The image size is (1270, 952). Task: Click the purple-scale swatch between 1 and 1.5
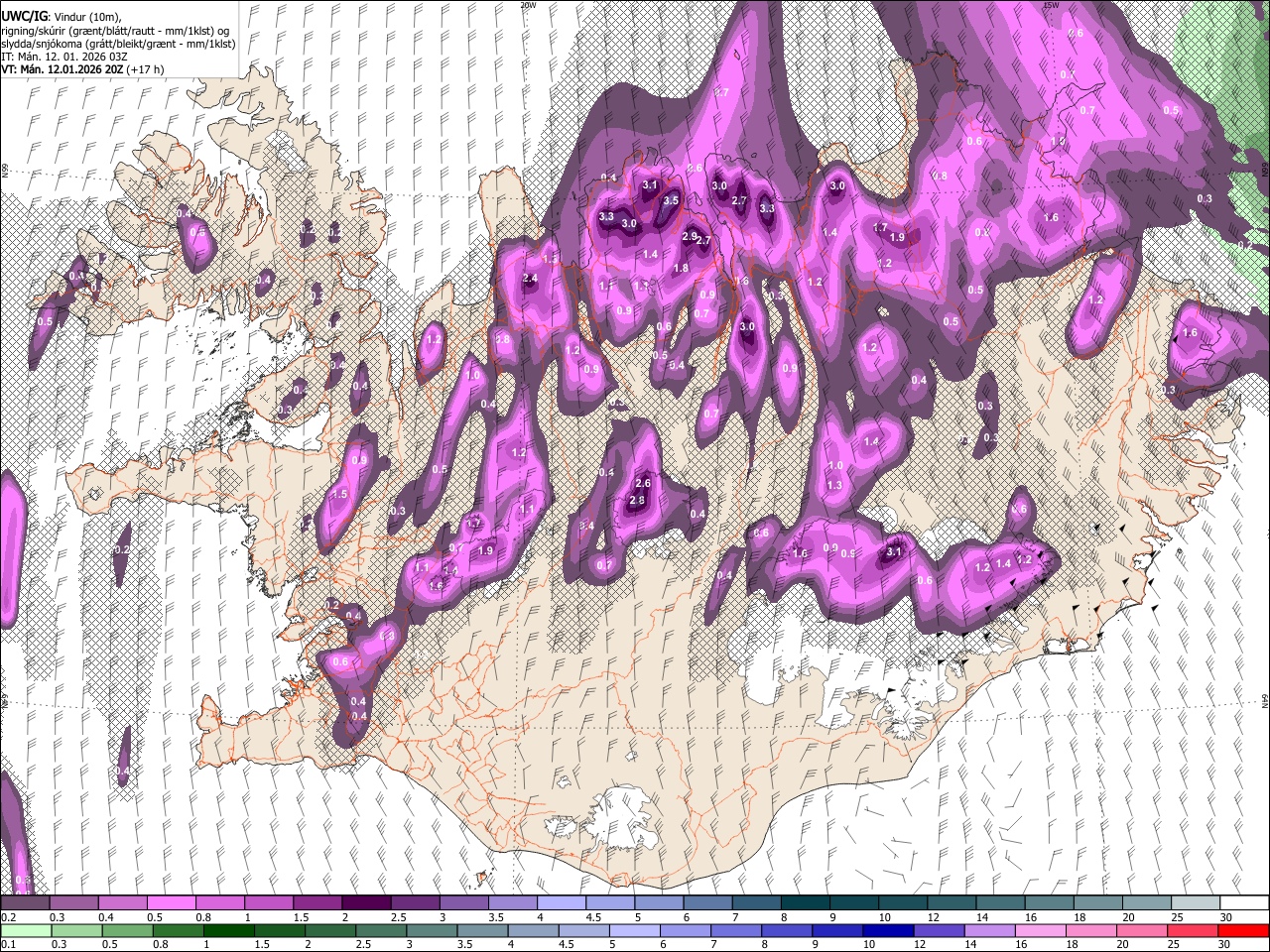[x=268, y=903]
